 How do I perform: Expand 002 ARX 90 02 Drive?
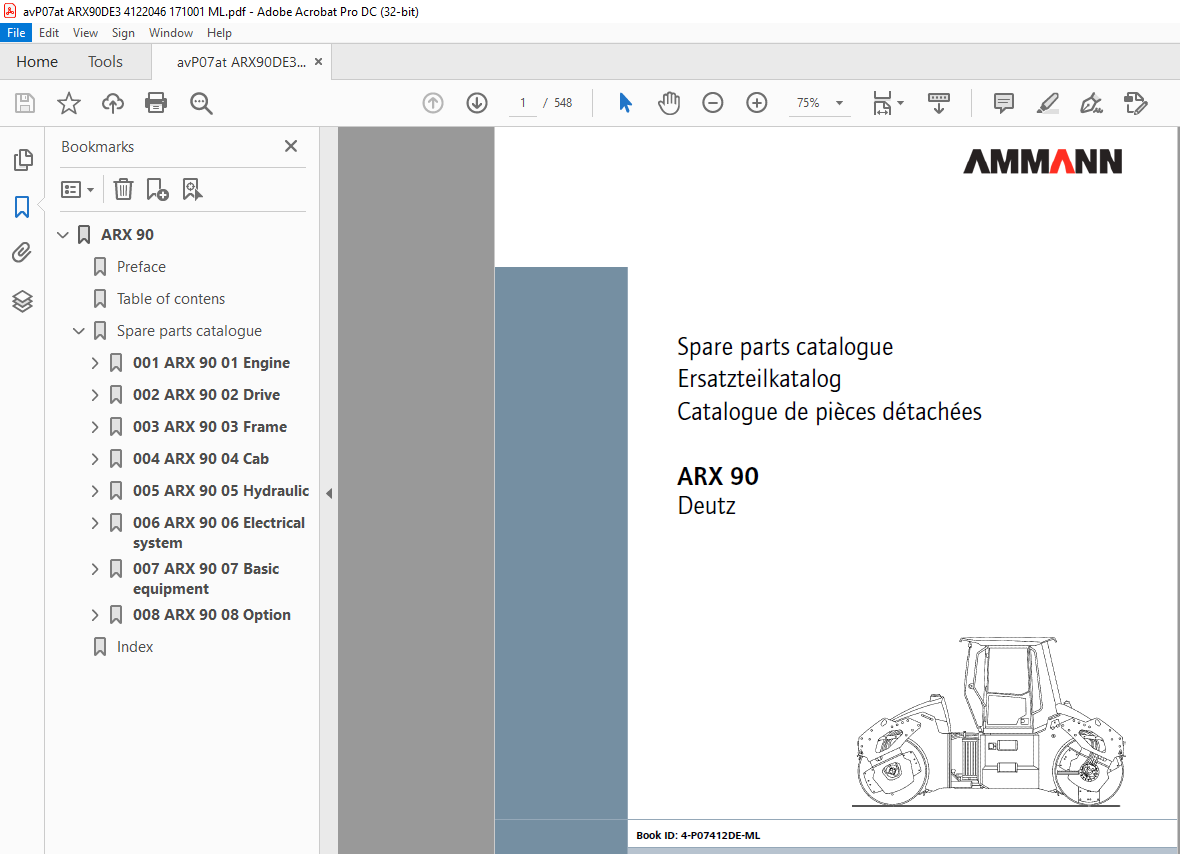click(x=95, y=395)
